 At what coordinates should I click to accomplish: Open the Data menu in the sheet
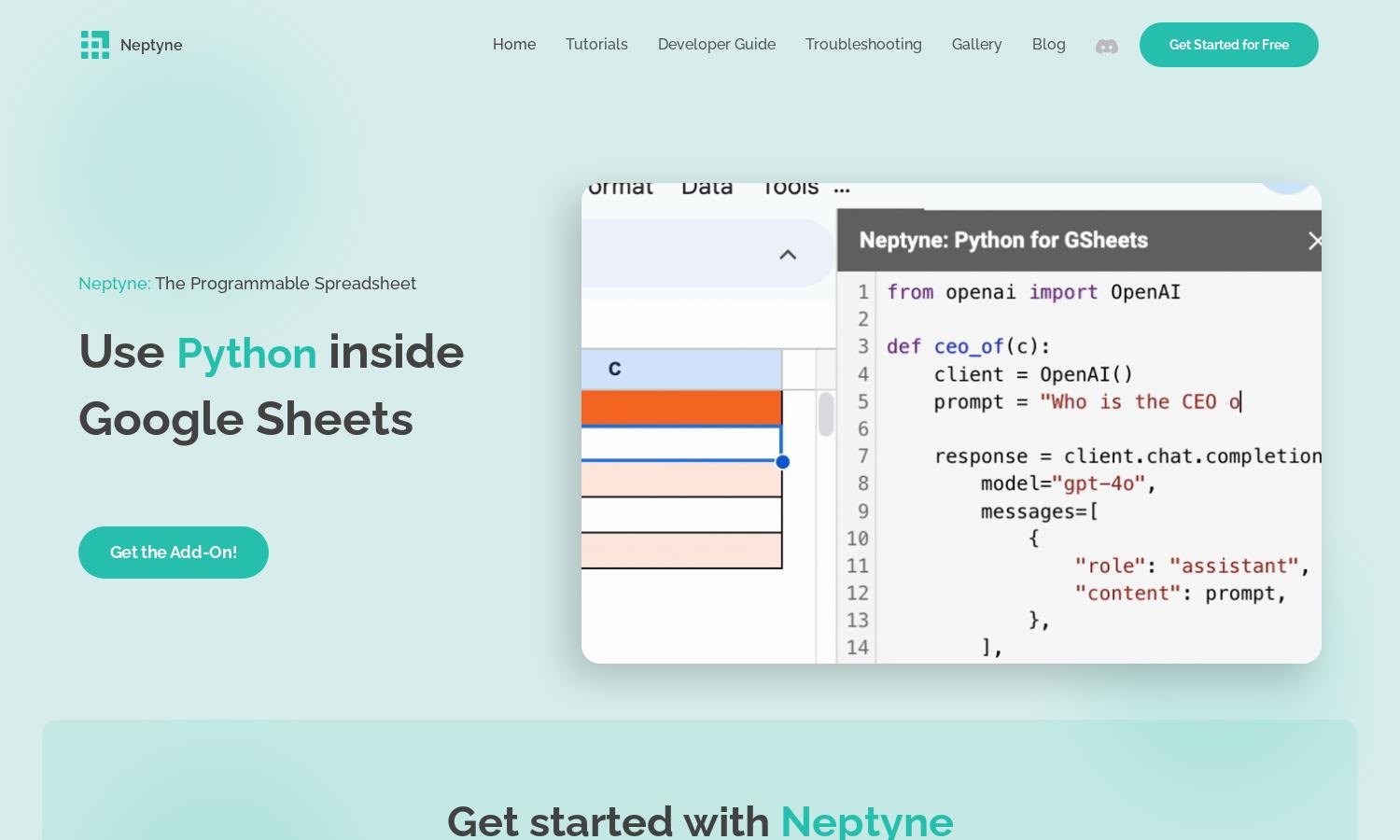point(707,189)
